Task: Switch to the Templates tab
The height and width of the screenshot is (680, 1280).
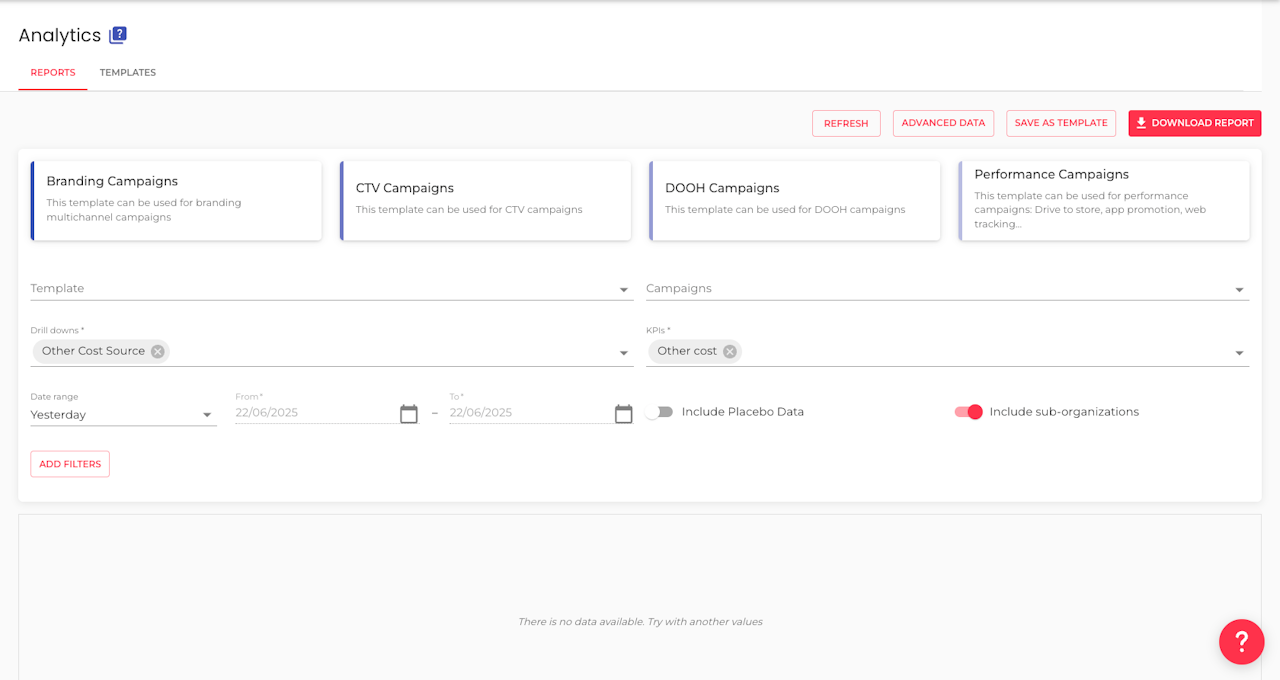Action: [128, 73]
